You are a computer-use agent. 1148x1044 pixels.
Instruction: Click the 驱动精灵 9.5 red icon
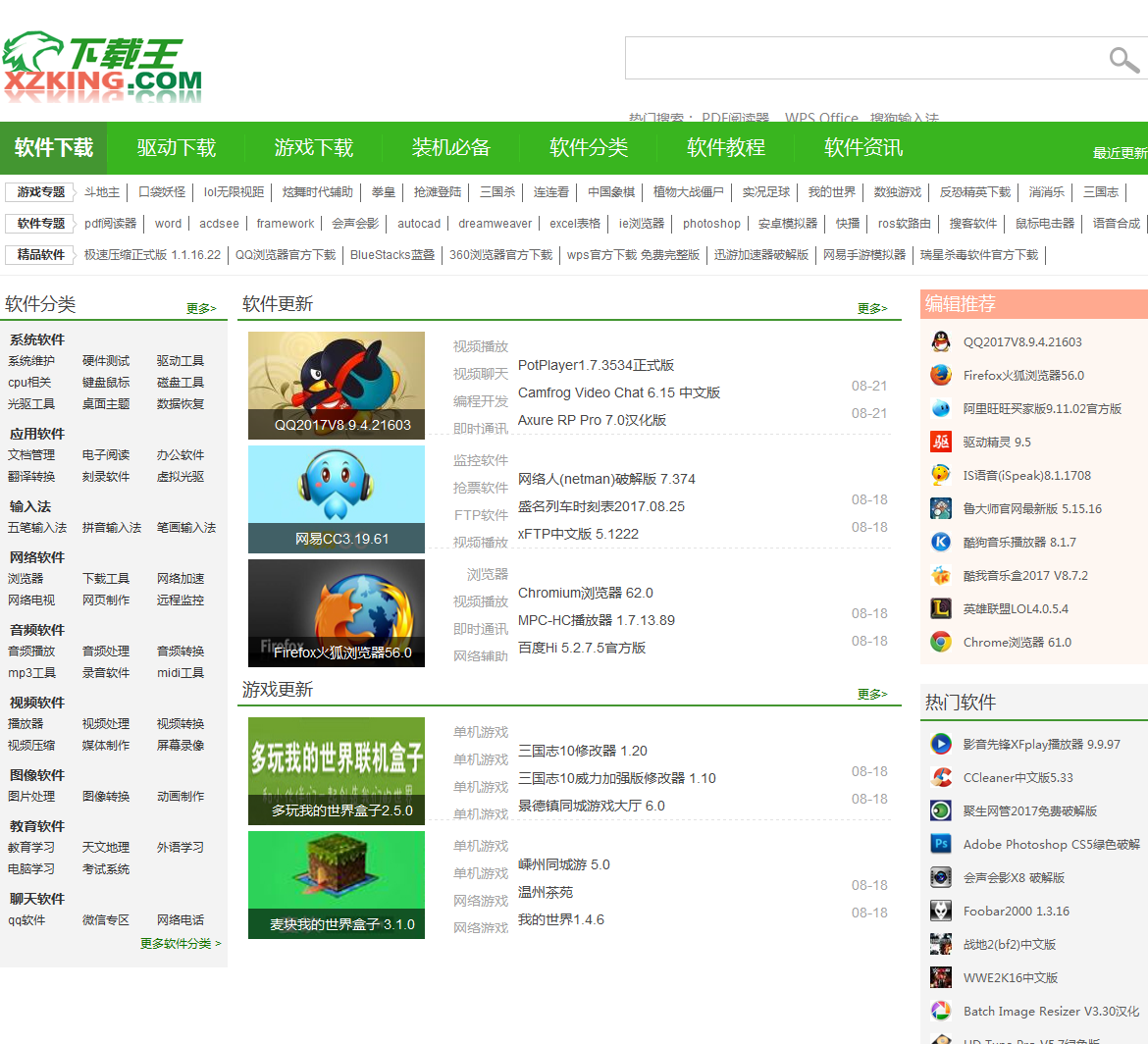941,443
